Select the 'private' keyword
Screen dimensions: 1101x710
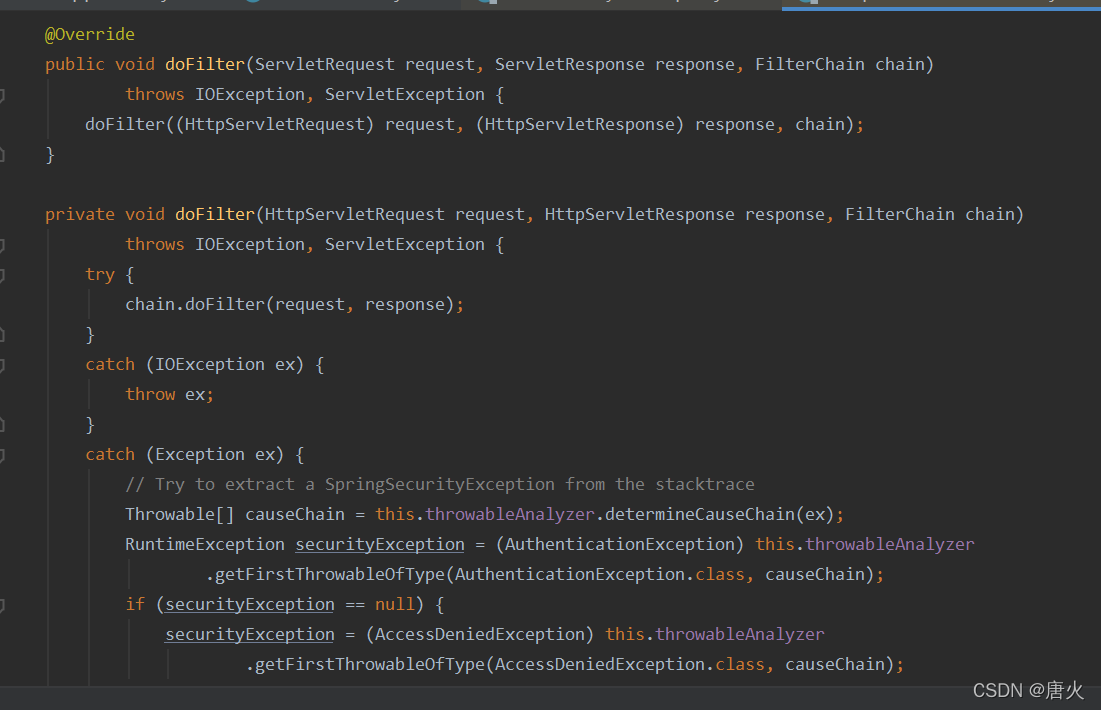79,214
